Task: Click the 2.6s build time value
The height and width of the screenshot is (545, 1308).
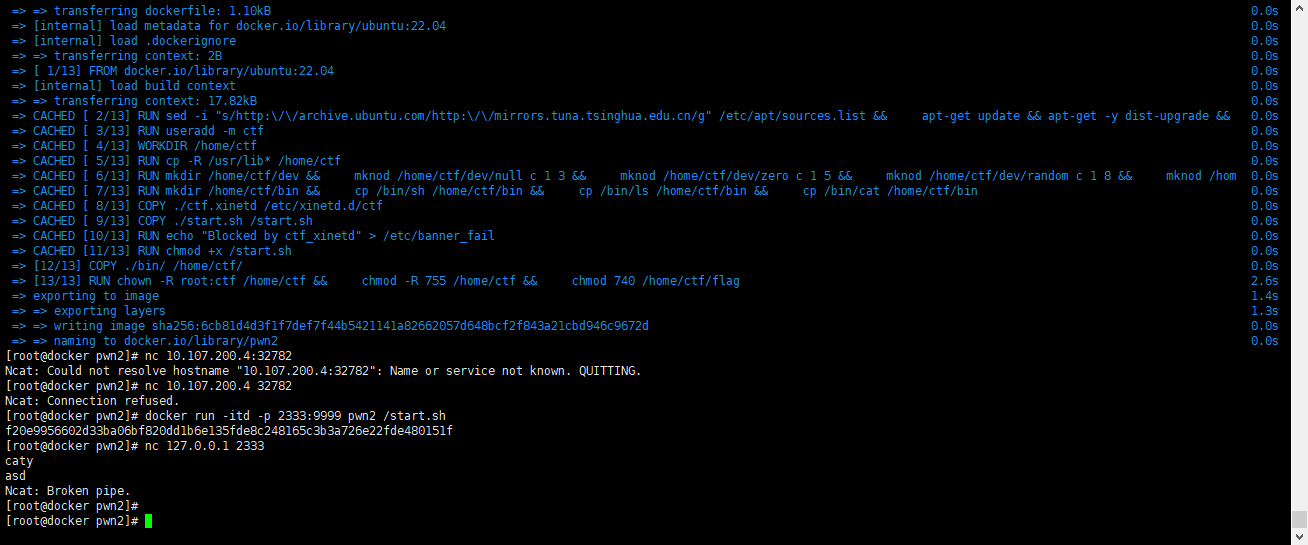Action: pyautogui.click(x=1265, y=281)
